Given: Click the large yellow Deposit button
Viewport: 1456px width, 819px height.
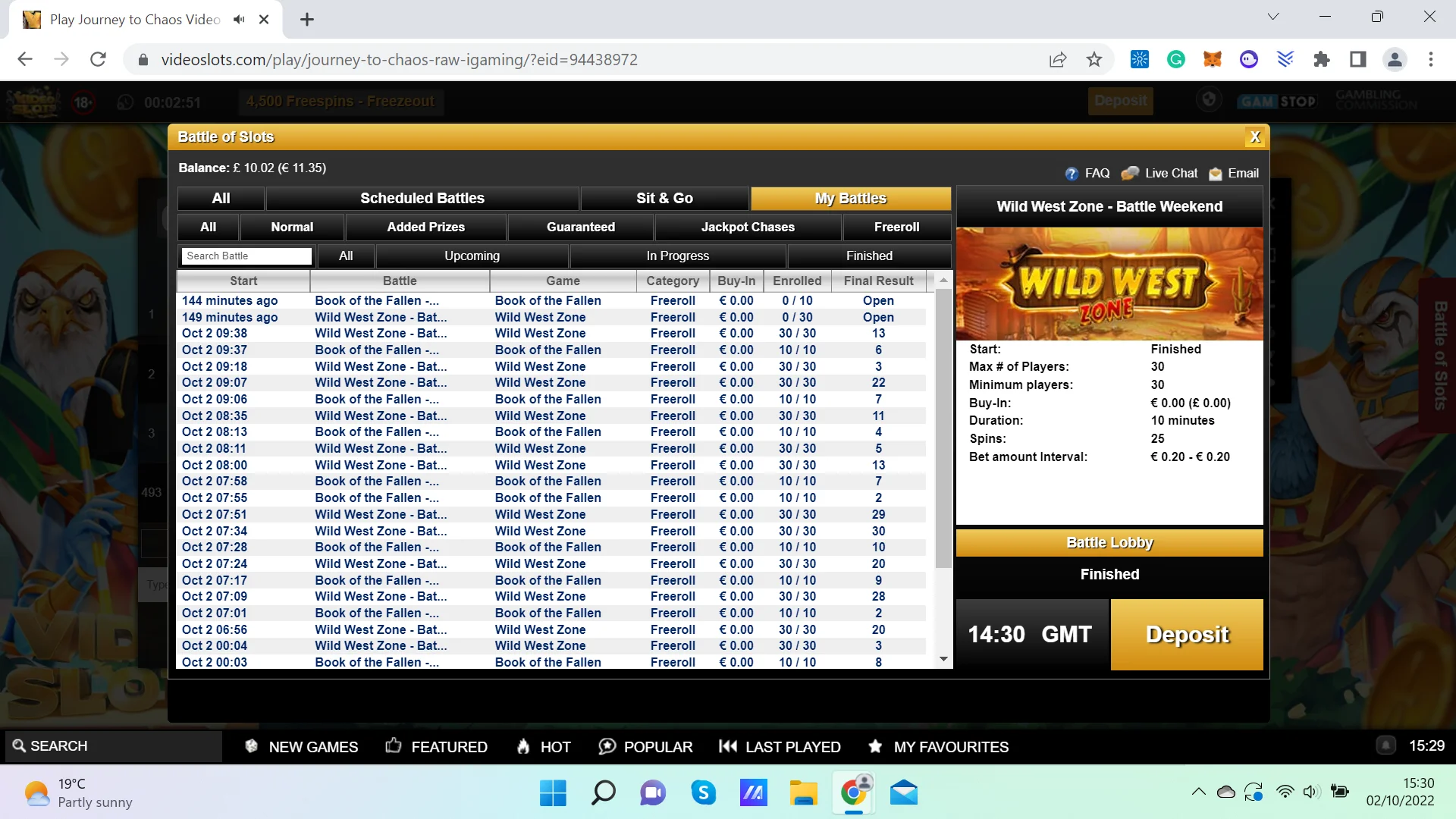Looking at the screenshot, I should coord(1187,635).
